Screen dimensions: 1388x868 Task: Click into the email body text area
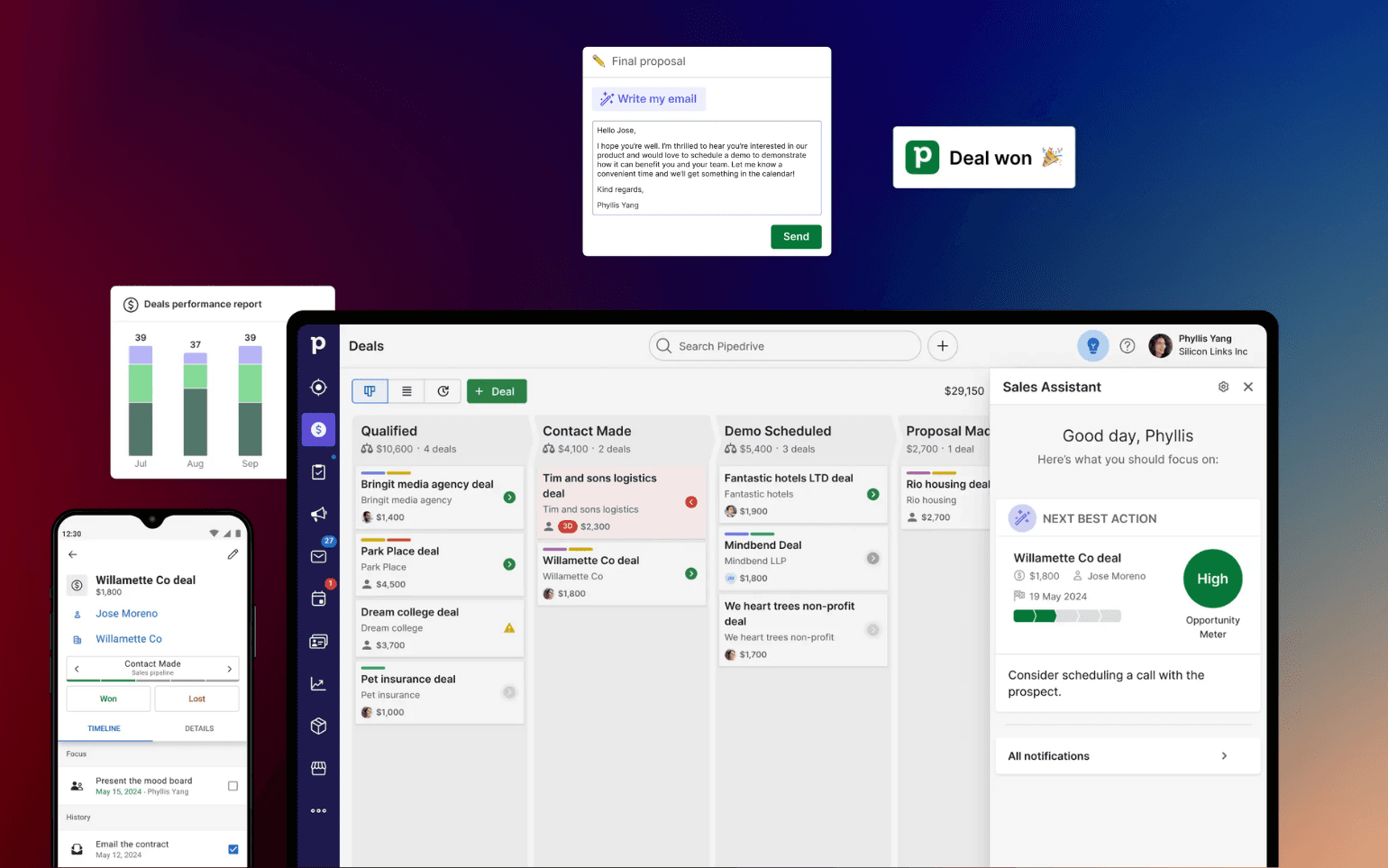point(707,168)
